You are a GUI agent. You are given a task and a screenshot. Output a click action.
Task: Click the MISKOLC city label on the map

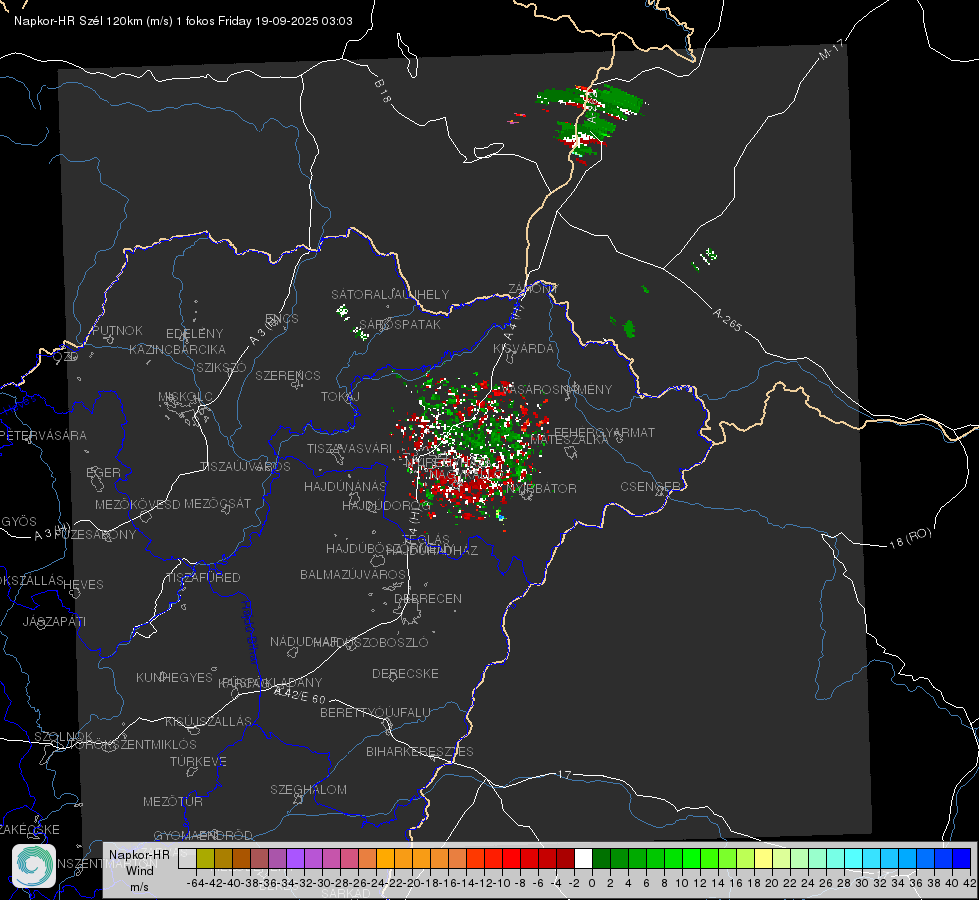(185, 397)
